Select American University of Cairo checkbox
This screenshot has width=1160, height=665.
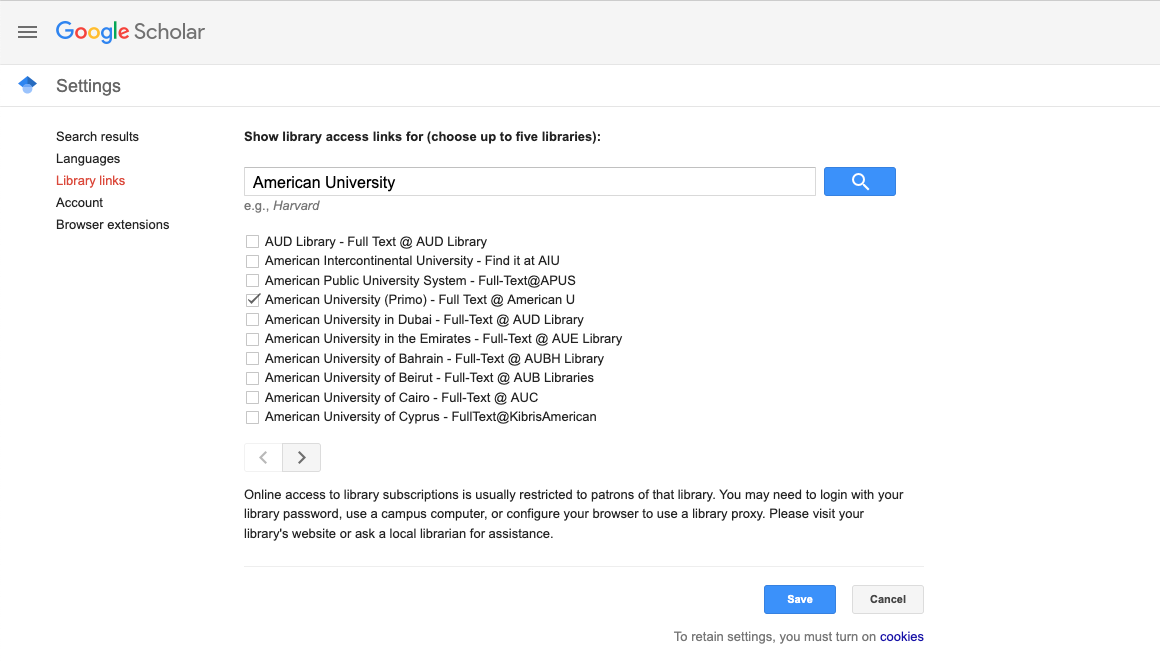[252, 397]
